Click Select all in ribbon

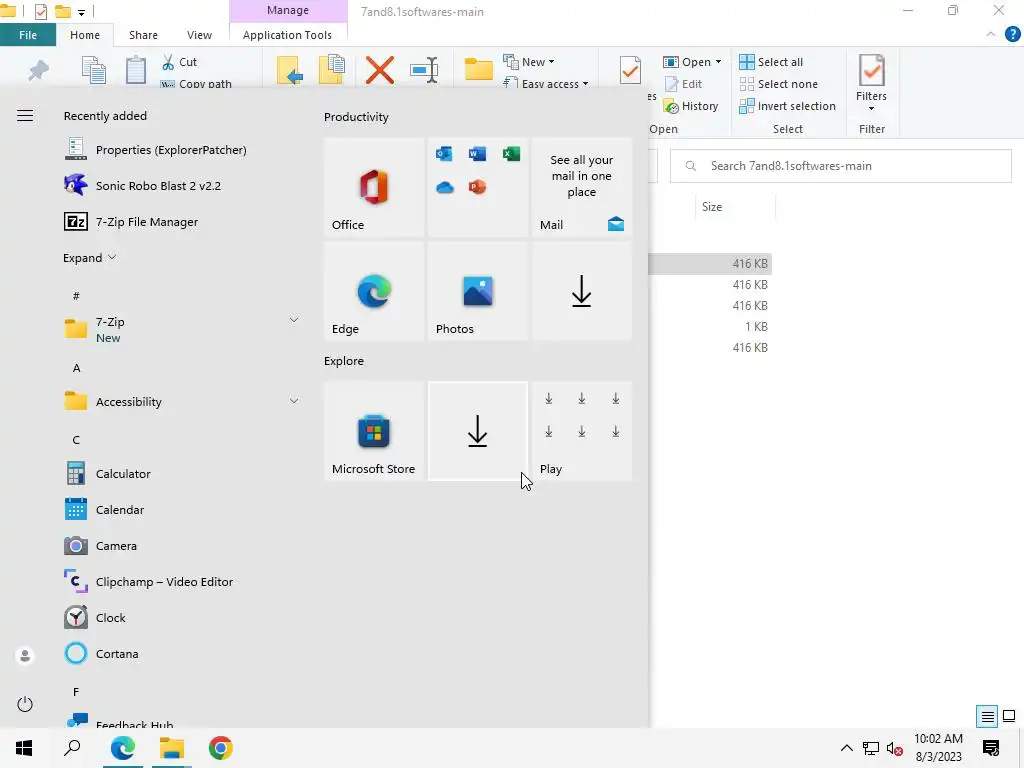(771, 62)
